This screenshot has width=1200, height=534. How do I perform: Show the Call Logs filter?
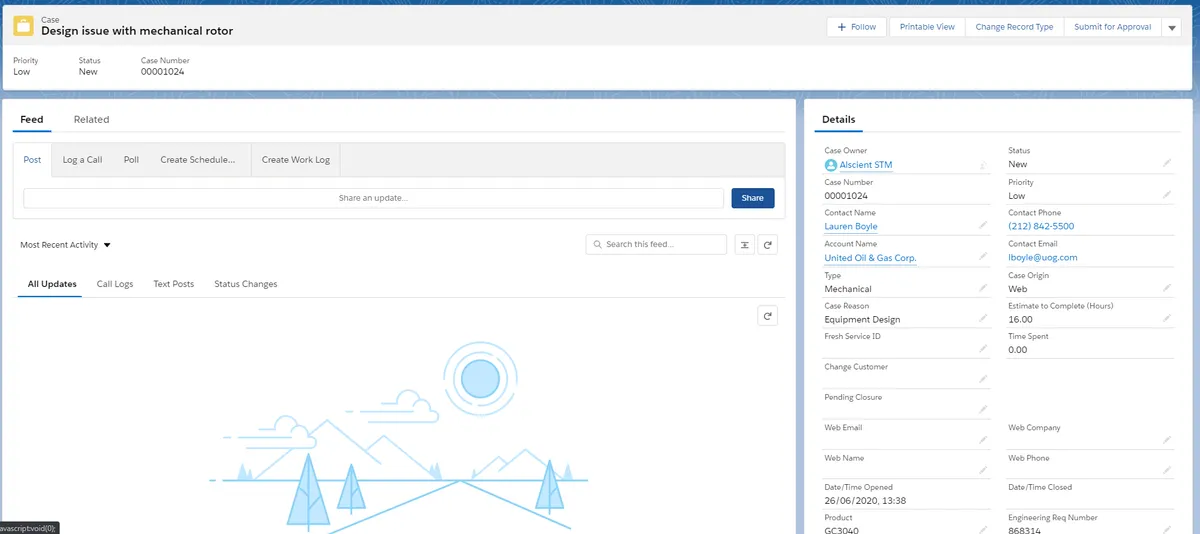tap(115, 284)
